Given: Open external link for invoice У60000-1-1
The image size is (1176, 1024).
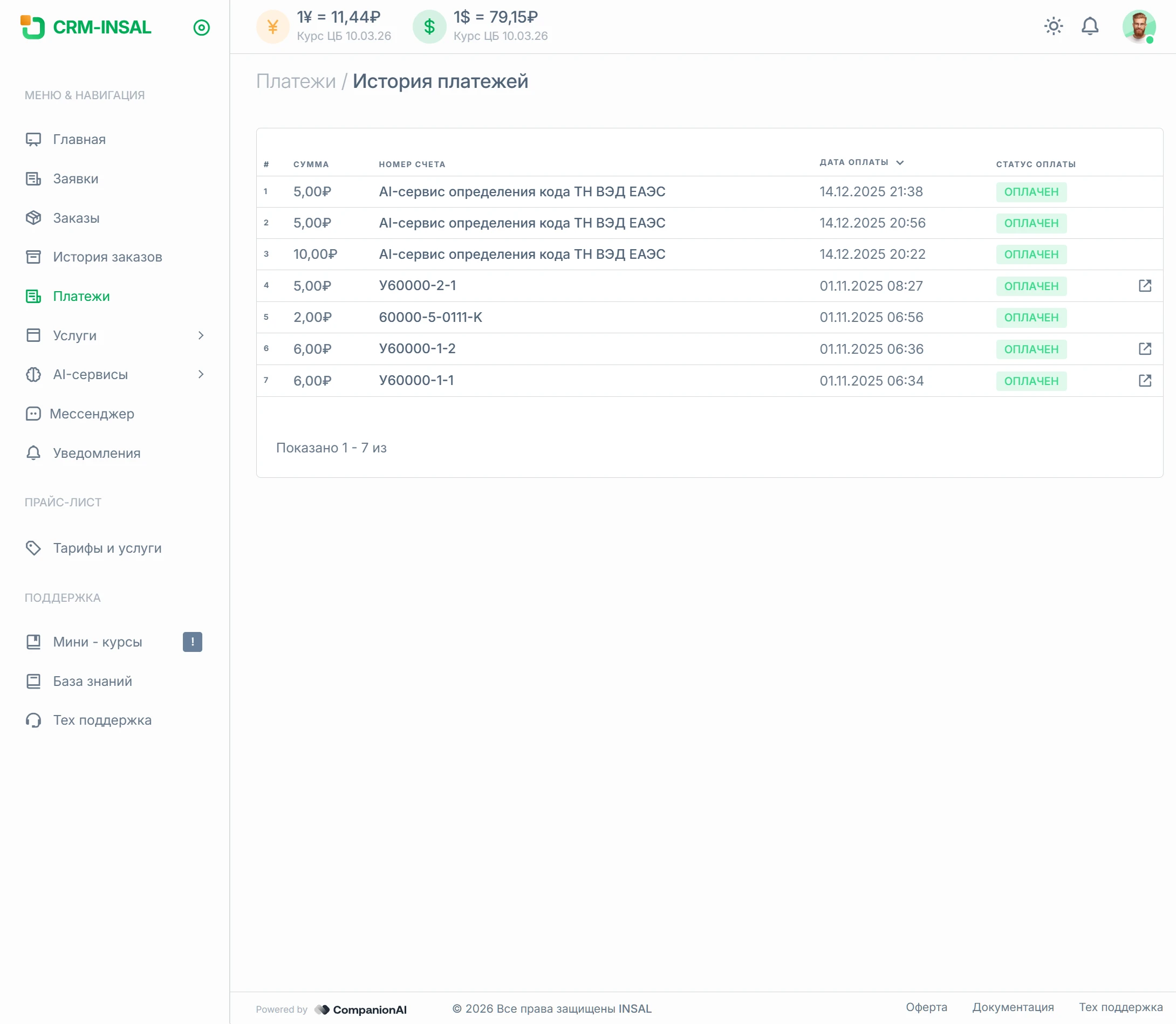Looking at the screenshot, I should (1145, 381).
